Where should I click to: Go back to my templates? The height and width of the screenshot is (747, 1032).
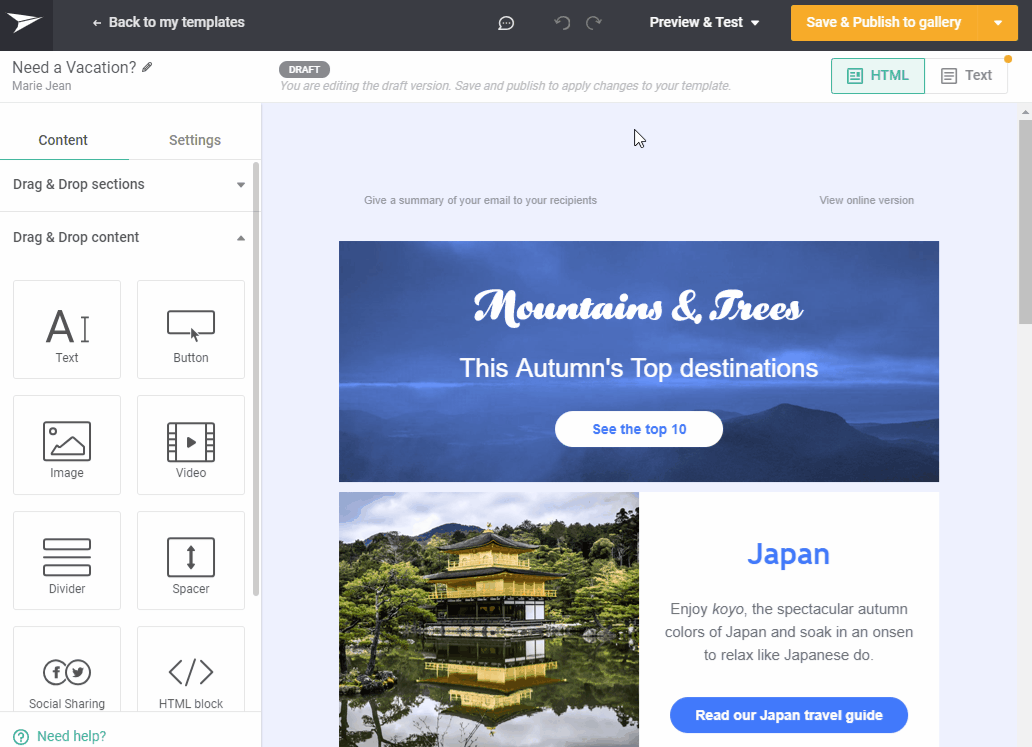pos(168,23)
